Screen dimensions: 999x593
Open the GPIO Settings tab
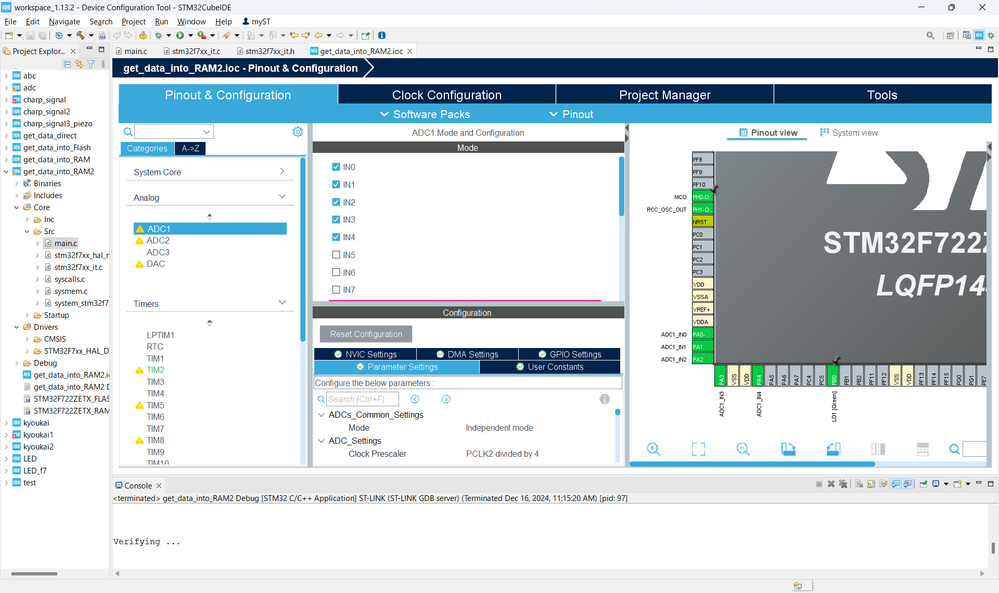[569, 354]
